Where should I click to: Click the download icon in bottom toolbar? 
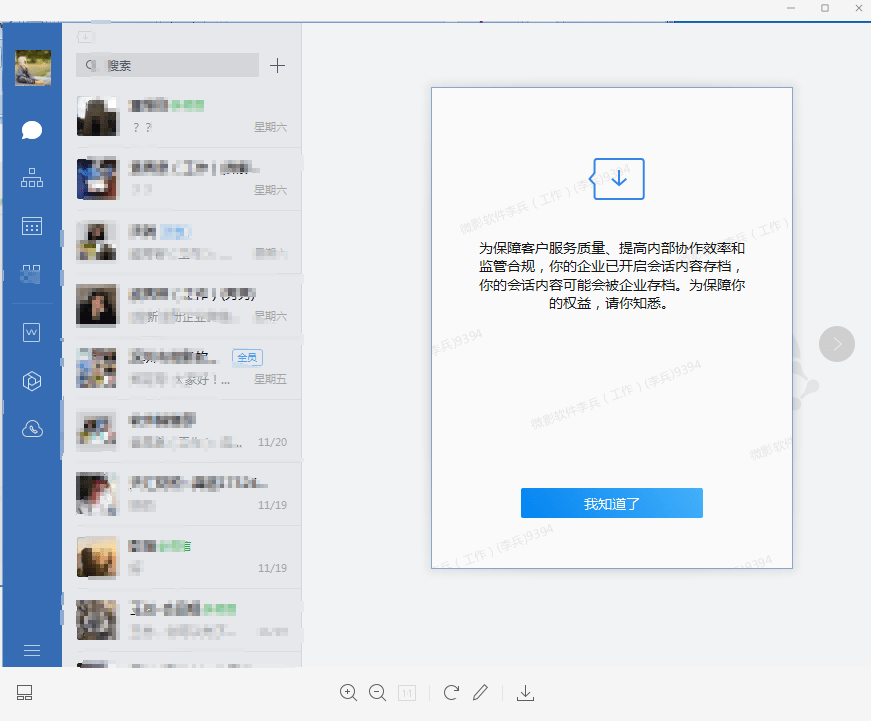pos(525,693)
